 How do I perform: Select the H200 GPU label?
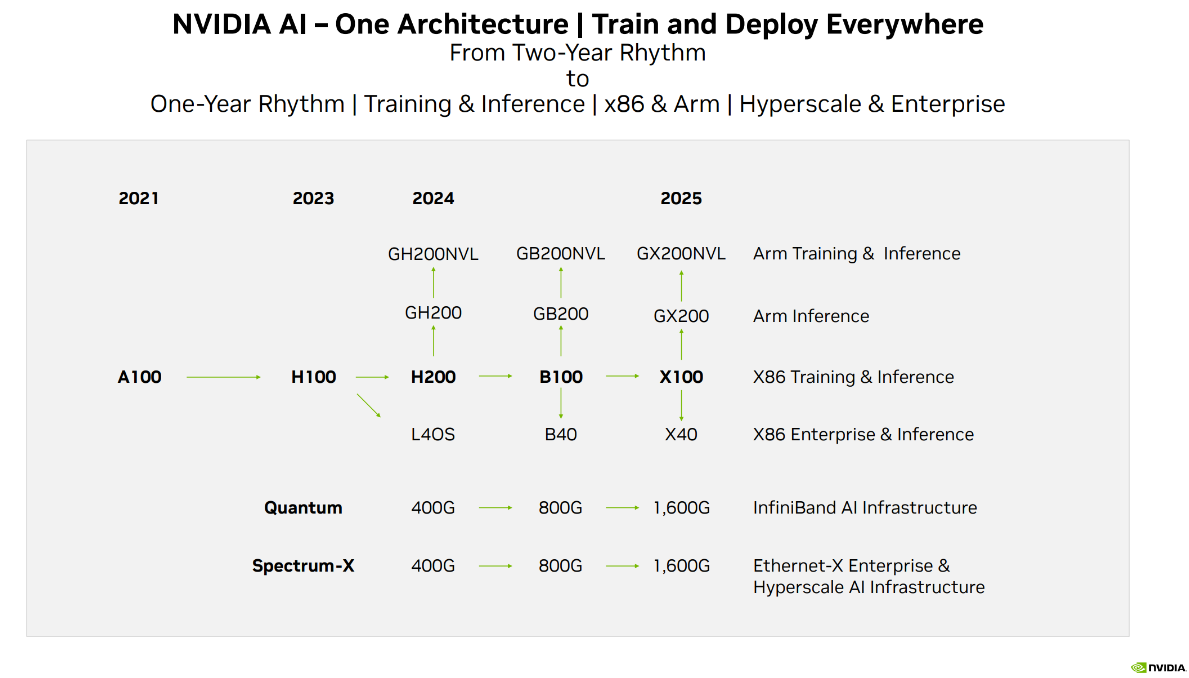click(x=433, y=377)
